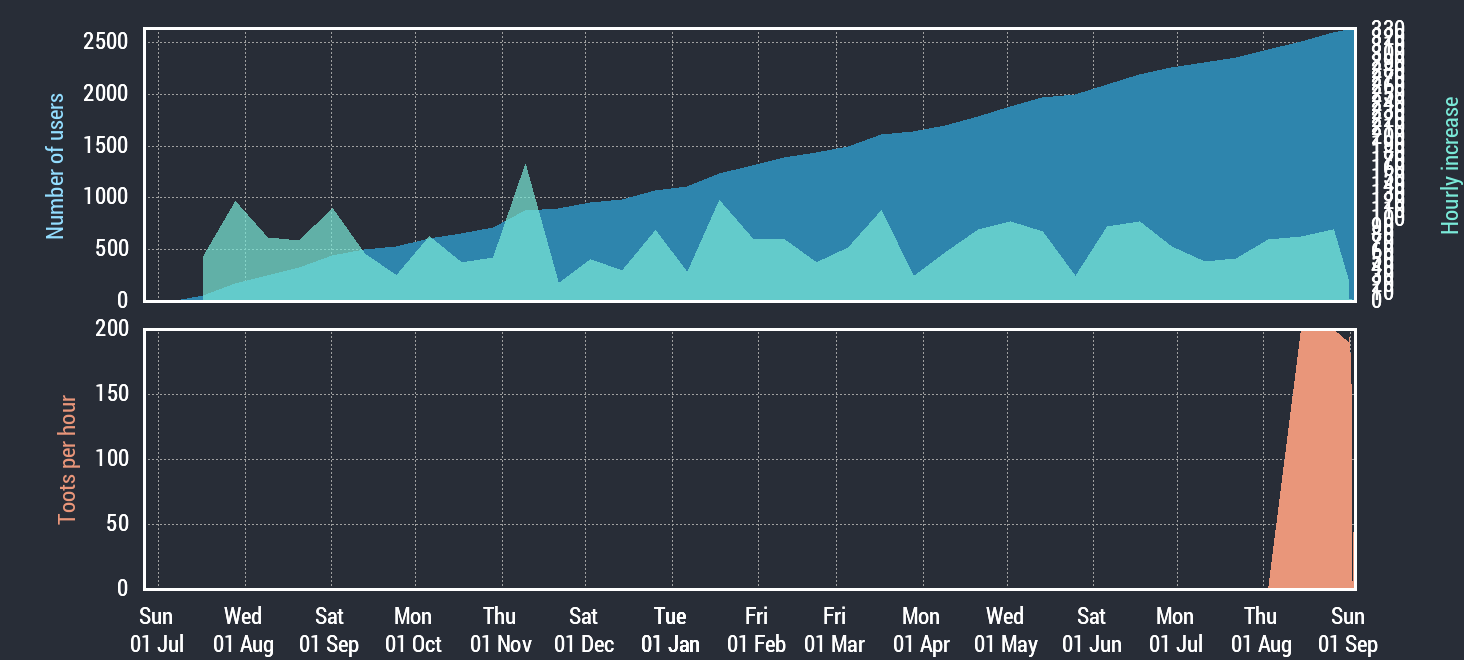1464x660 pixels.
Task: Click the 2500 tick on users axis
Action: click(x=106, y=42)
